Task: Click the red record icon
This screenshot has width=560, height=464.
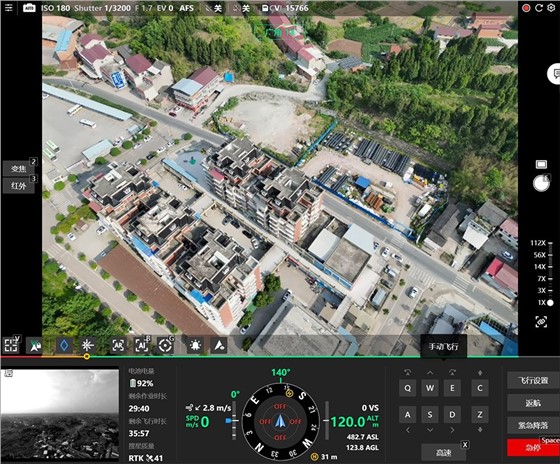Action: (526, 8)
